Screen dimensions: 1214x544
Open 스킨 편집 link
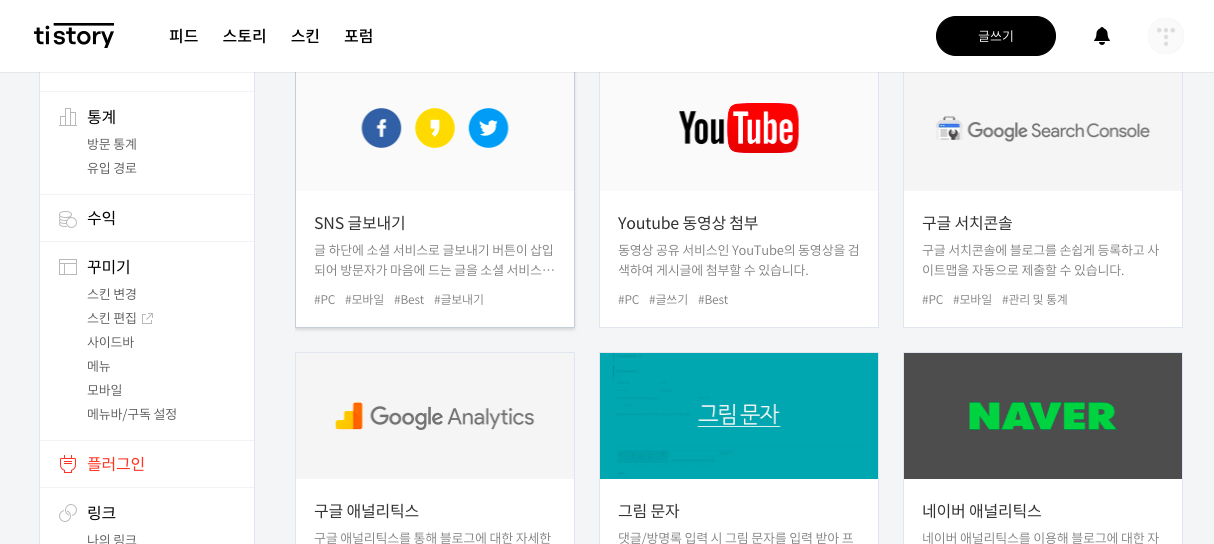coord(112,318)
